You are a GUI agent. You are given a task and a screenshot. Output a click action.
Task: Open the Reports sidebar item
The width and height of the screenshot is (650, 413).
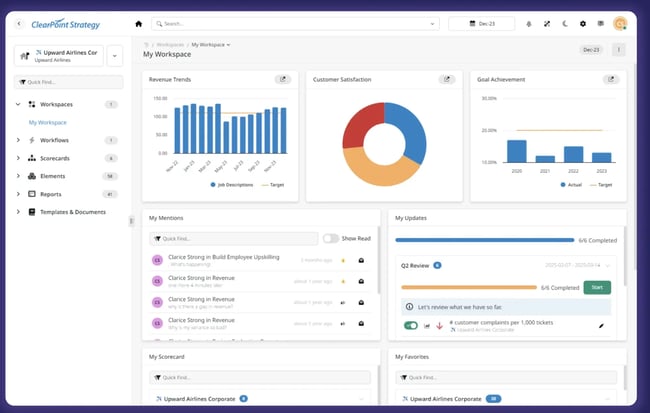pos(53,194)
